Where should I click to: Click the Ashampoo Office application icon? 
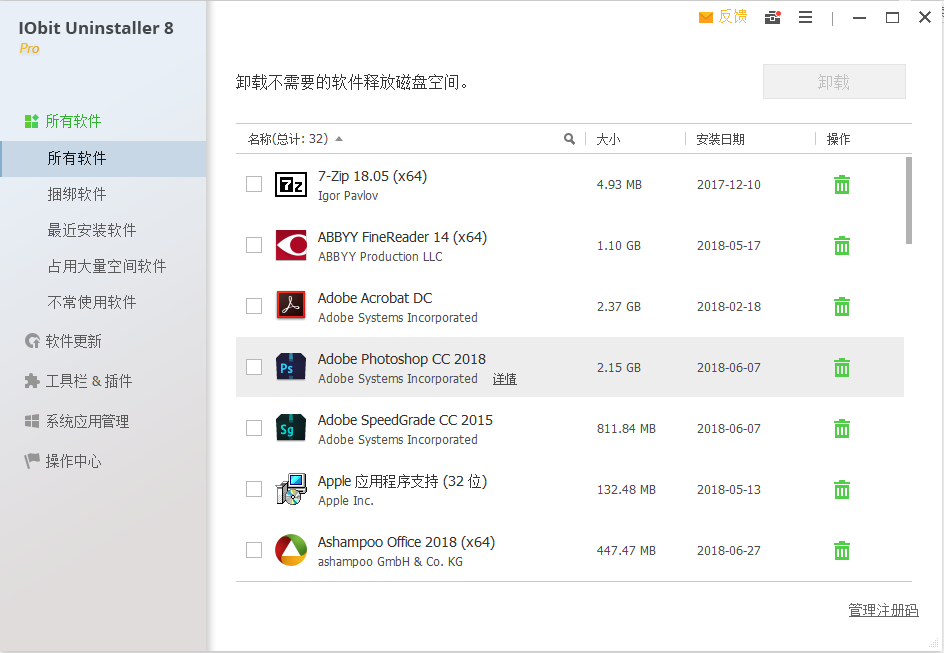pos(291,550)
